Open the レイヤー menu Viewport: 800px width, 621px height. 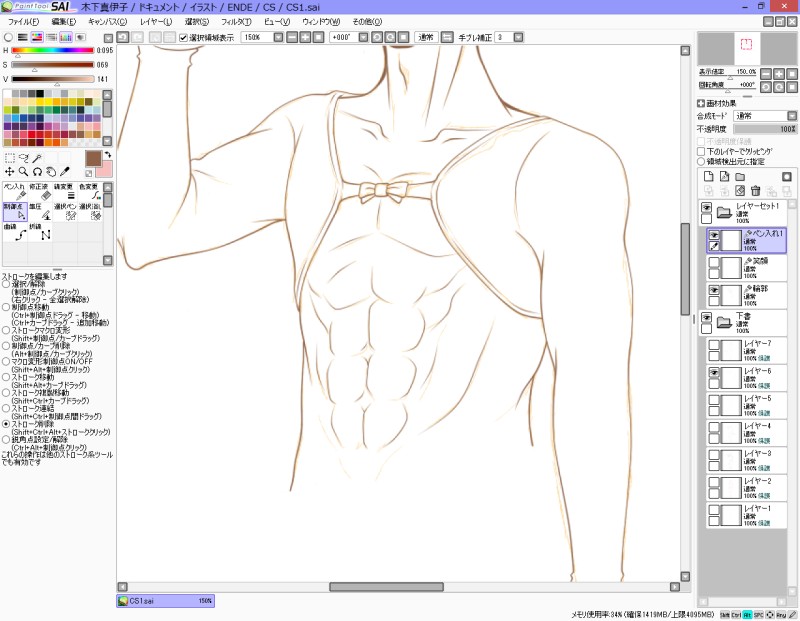click(156, 21)
